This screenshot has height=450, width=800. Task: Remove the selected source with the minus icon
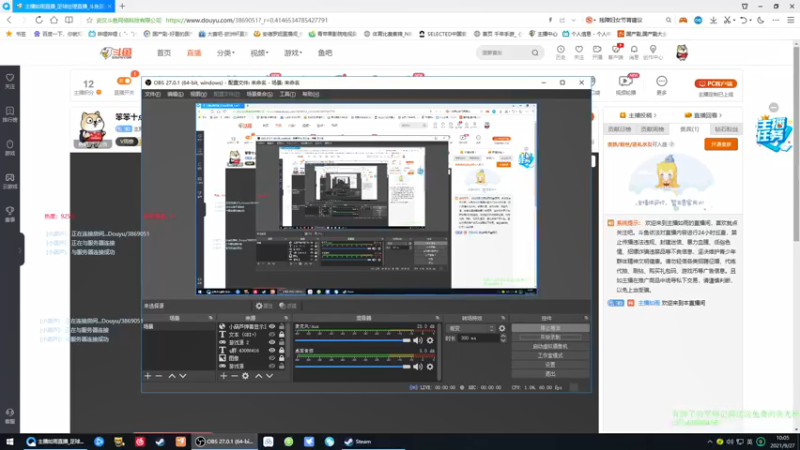[234, 376]
